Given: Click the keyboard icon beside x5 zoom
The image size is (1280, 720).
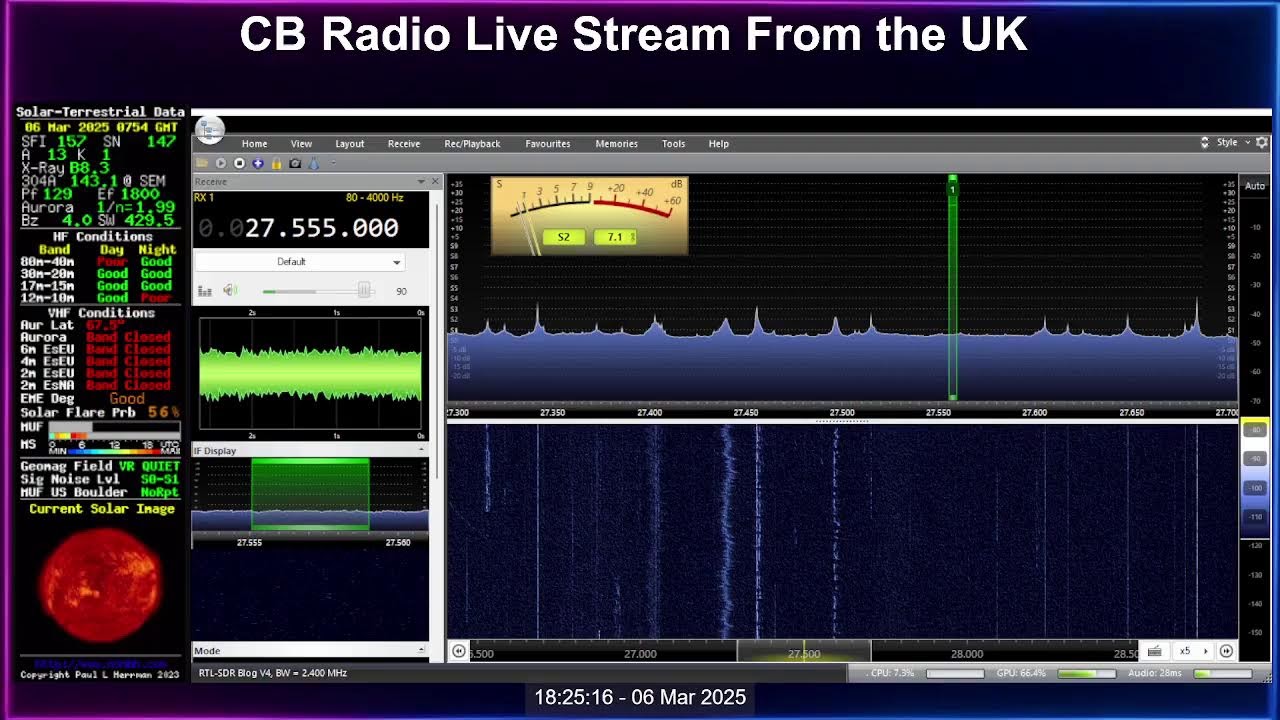Looking at the screenshot, I should coord(1154,651).
